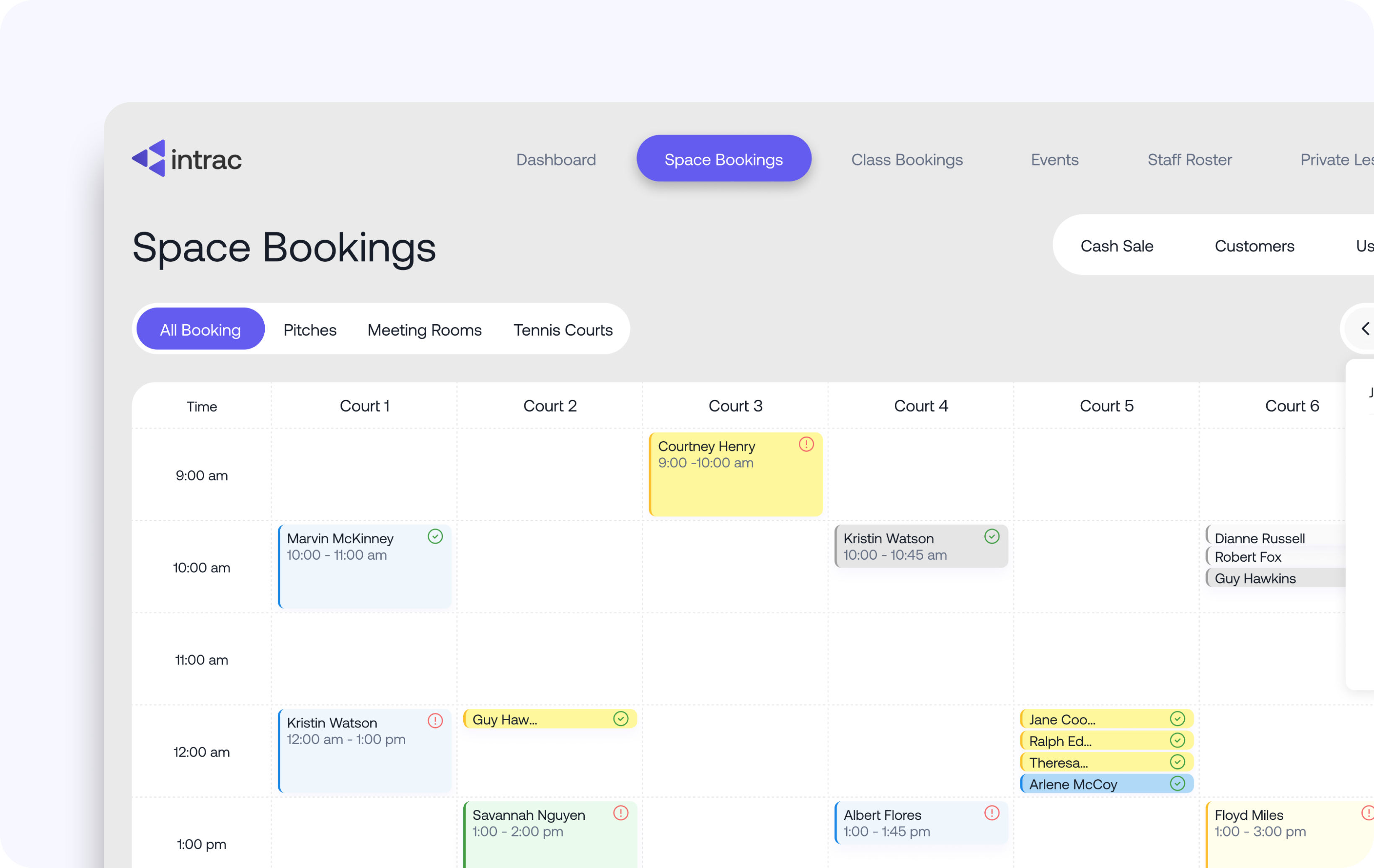Screen dimensions: 1374x868
Task: Click the check icon on Arlene McCoy's entry
Action: (1178, 783)
